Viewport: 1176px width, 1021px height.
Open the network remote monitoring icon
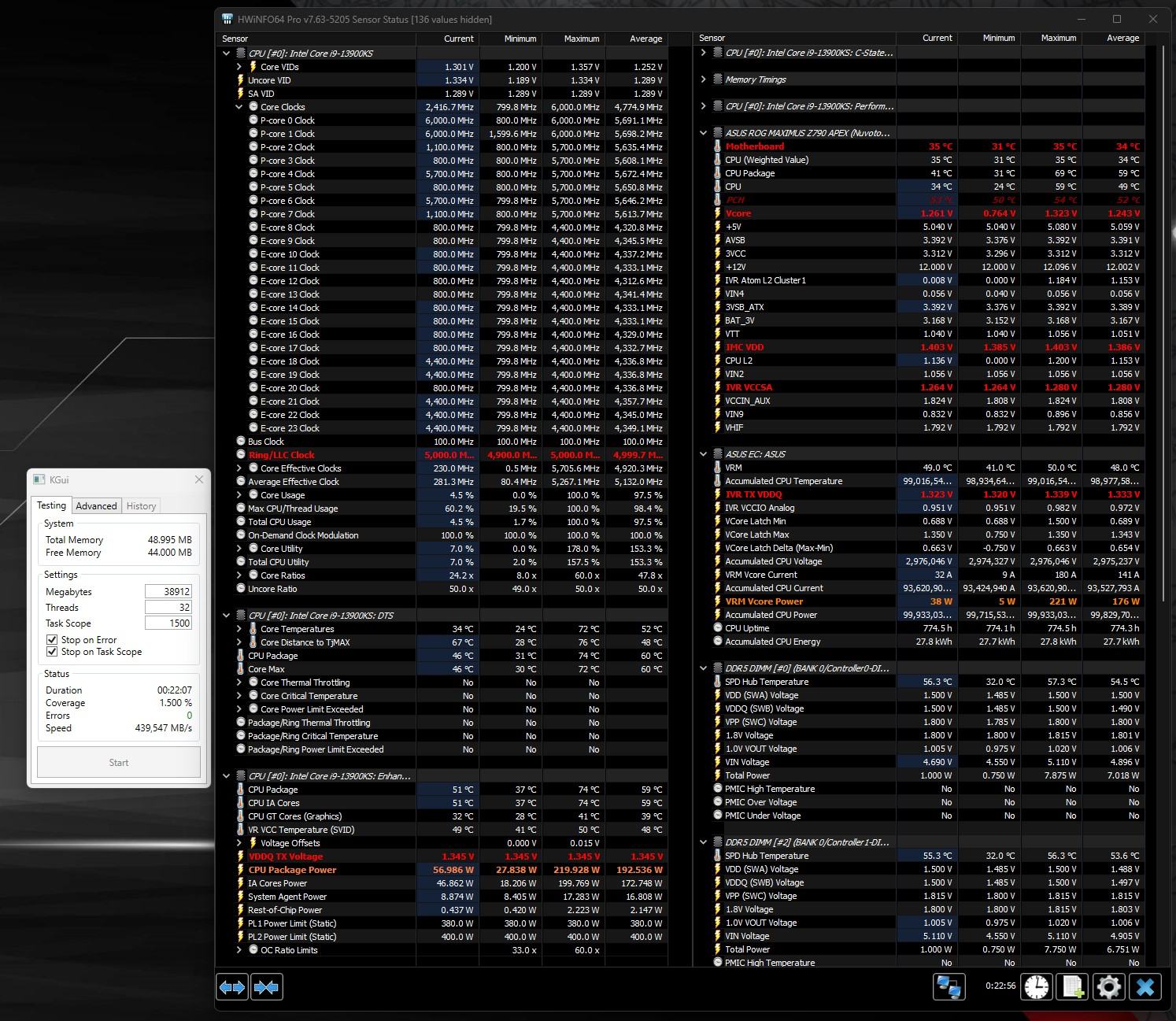tap(949, 987)
